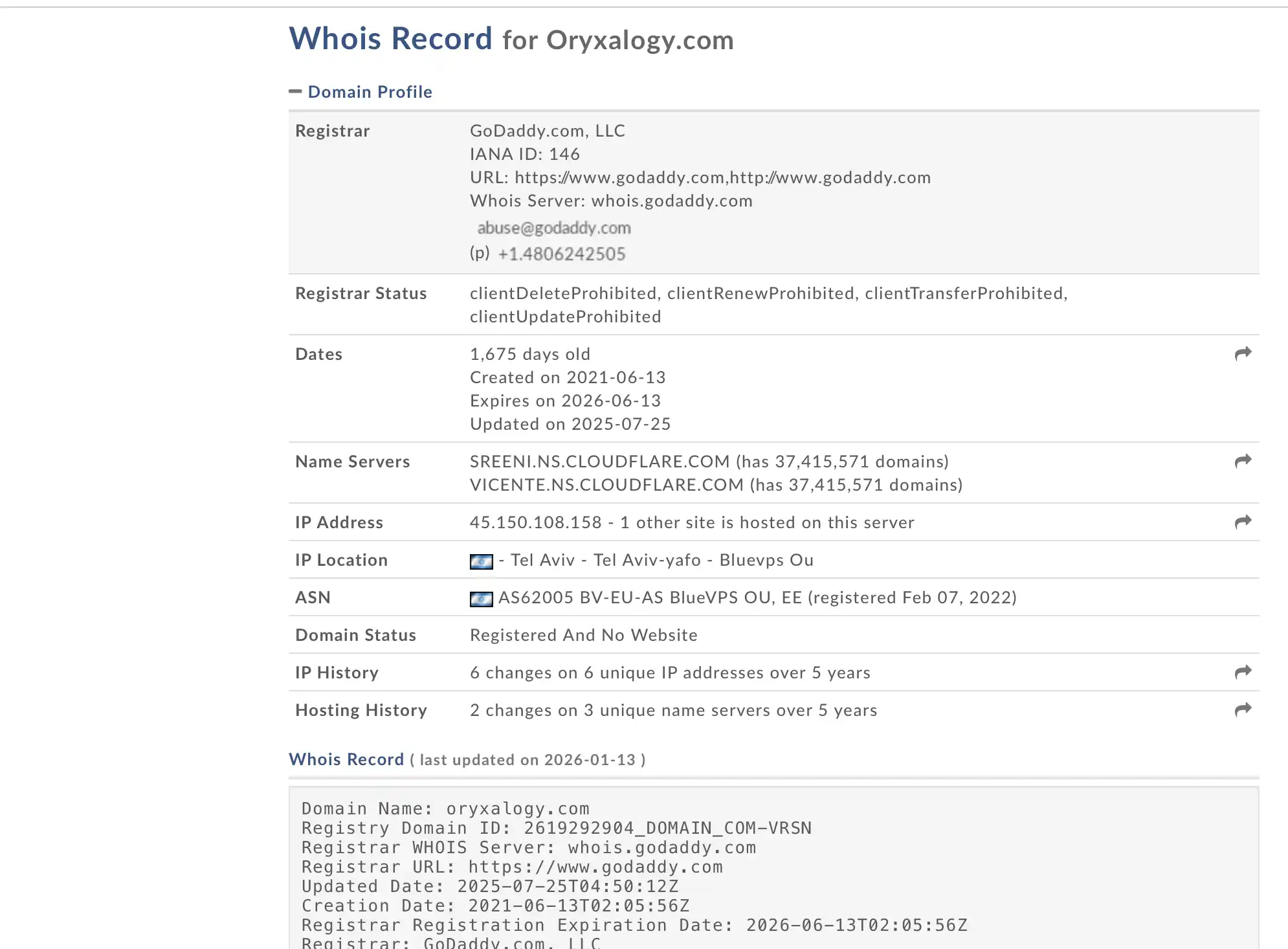Click the flag icon in IP Location row
The width and height of the screenshot is (1288, 949).
point(481,561)
